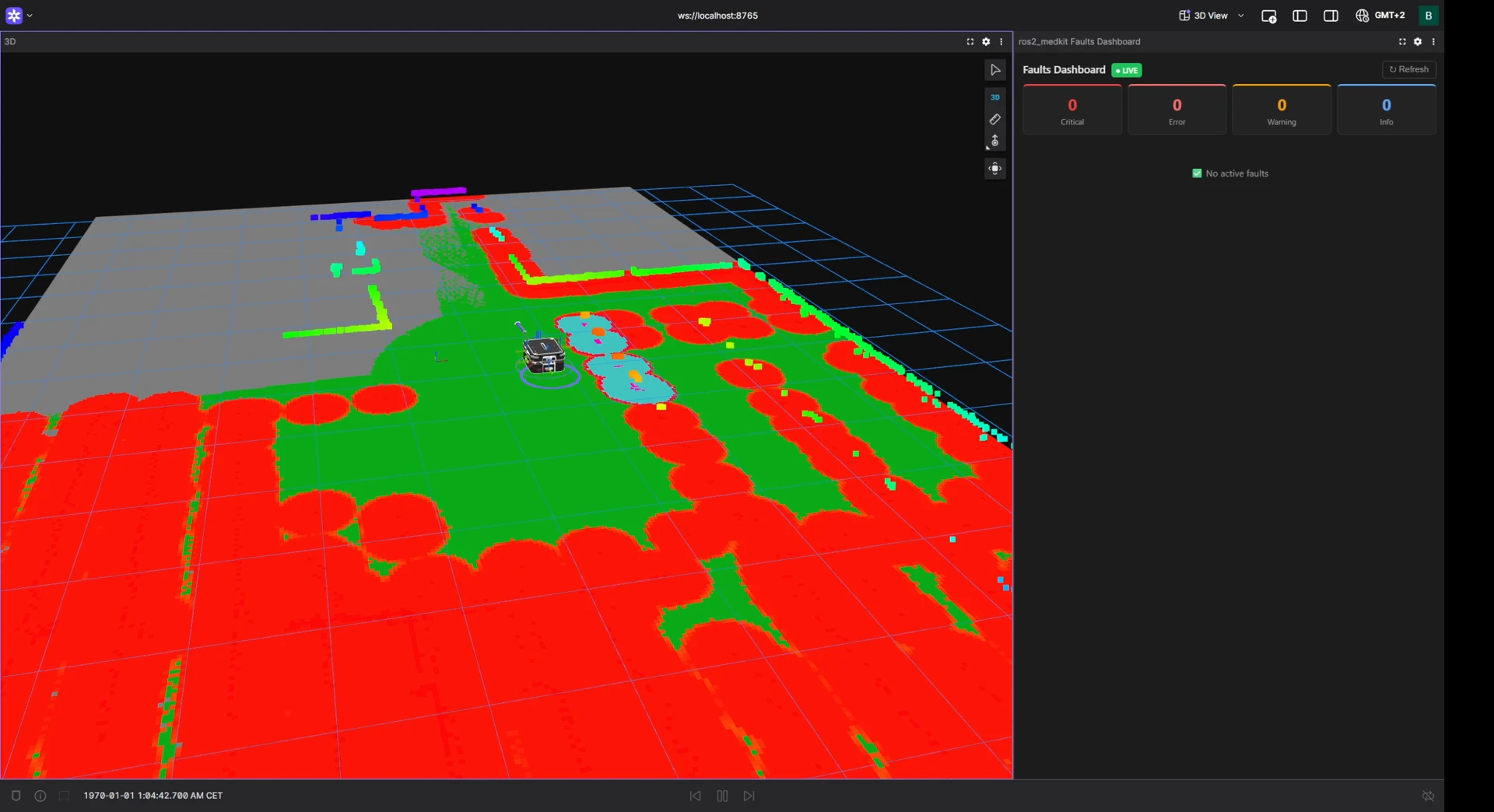Viewport: 1494px width, 812px height.
Task: Click the robot model in 3D scene
Action: (543, 355)
